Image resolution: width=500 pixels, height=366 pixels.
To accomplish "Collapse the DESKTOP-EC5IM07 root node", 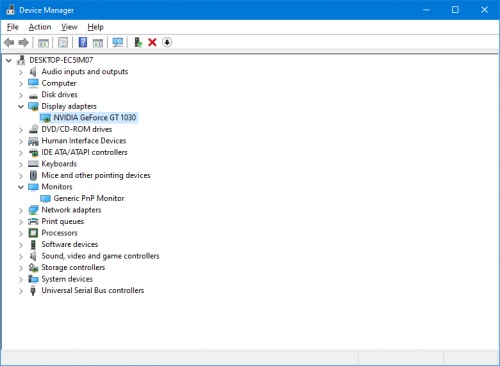I will point(9,60).
